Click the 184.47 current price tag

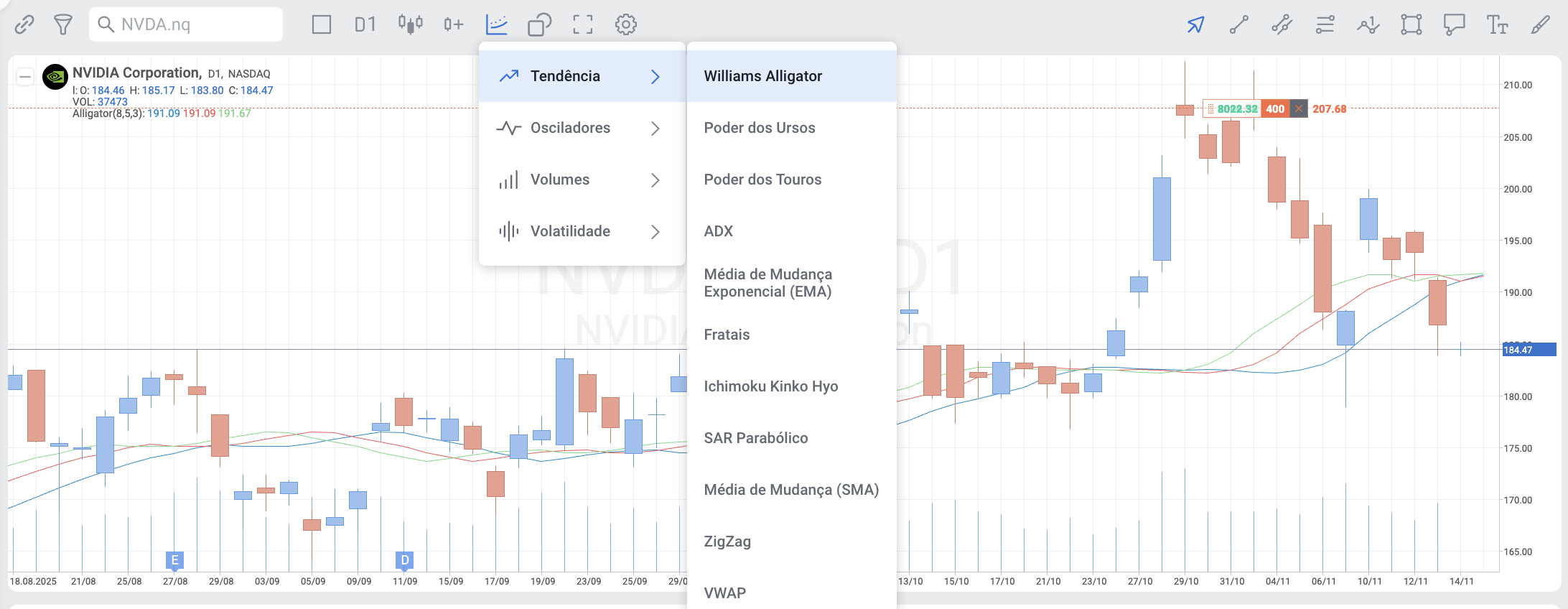click(1528, 350)
